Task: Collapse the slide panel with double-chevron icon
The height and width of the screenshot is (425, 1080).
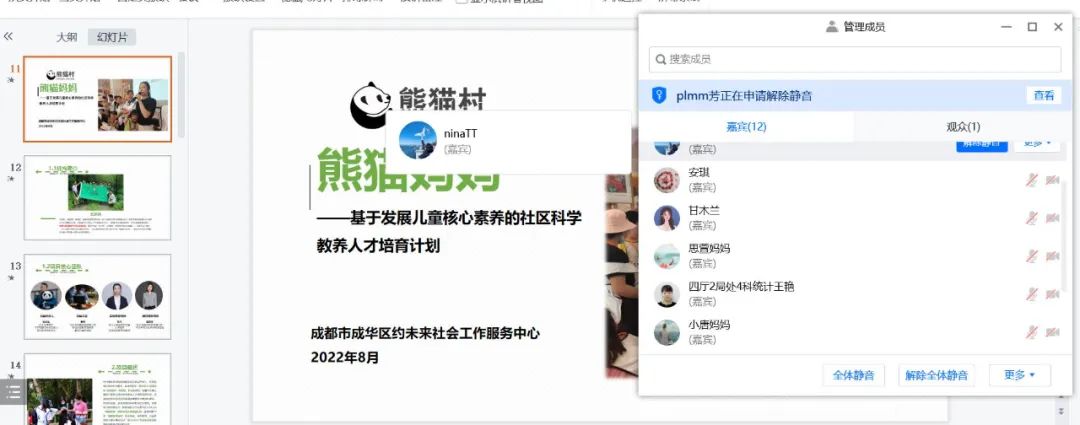Action: [x=8, y=37]
